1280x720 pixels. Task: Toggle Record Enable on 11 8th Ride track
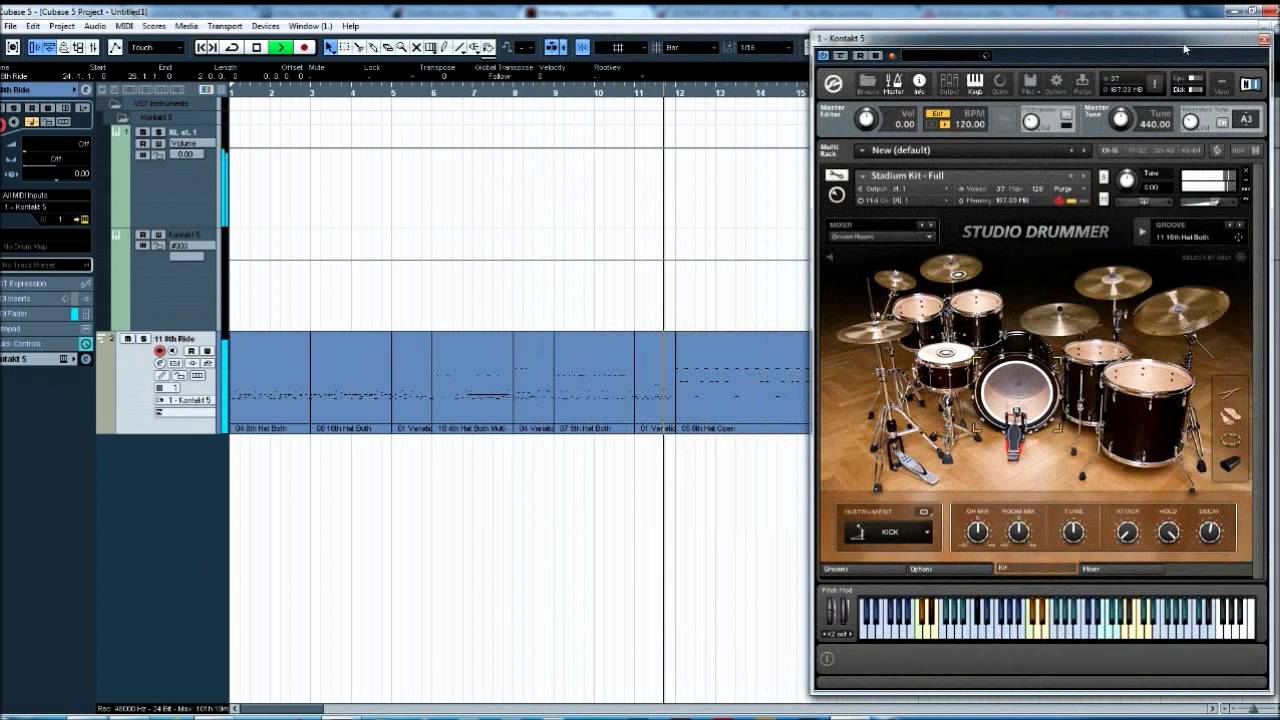point(159,351)
